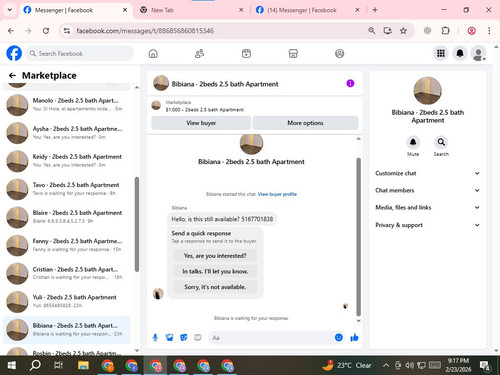Screen dimensions: 500x375
Task: Expand Media, files and links section
Action: [x=428, y=207]
